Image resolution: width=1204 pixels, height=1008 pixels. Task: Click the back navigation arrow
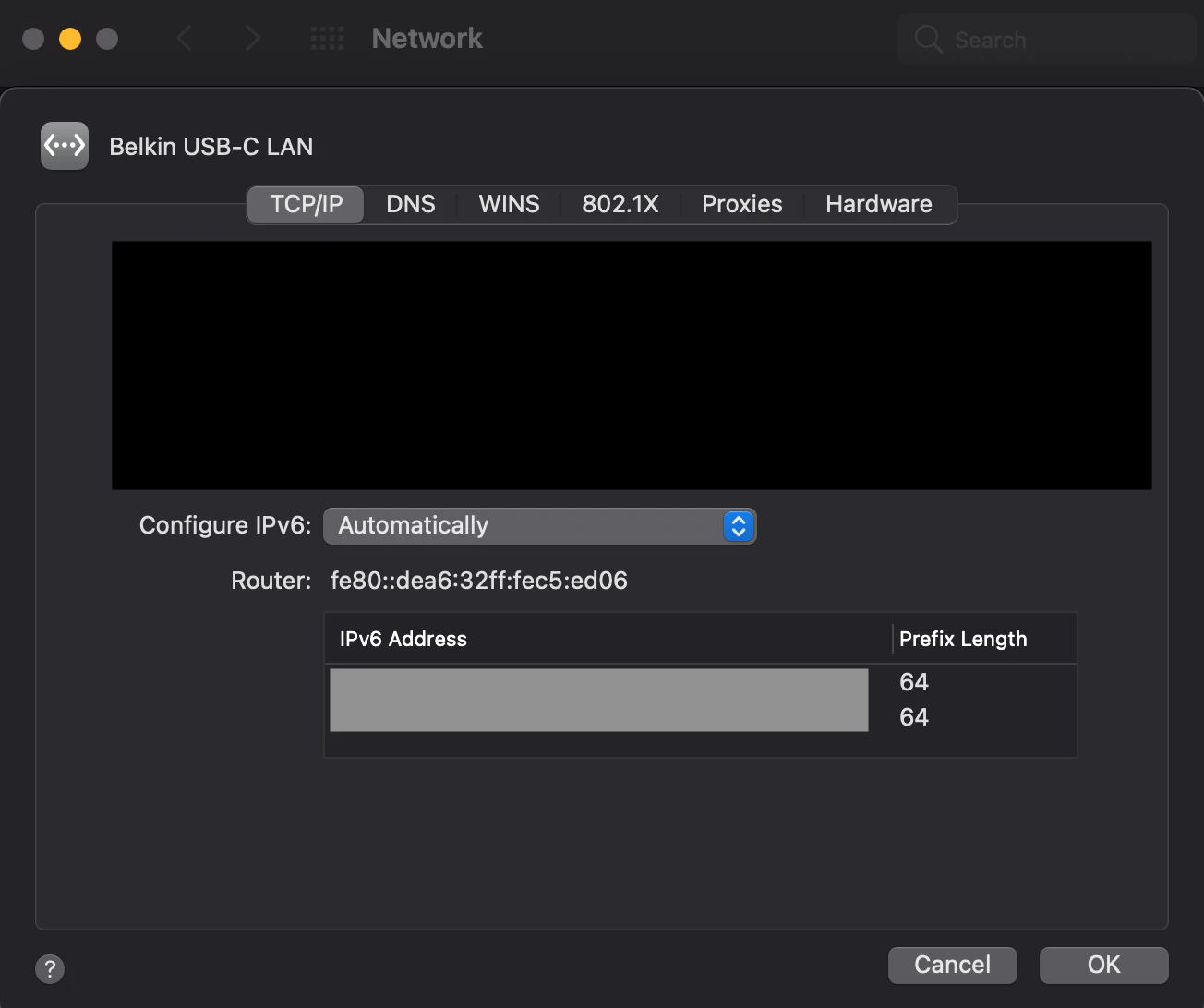pyautogui.click(x=185, y=39)
